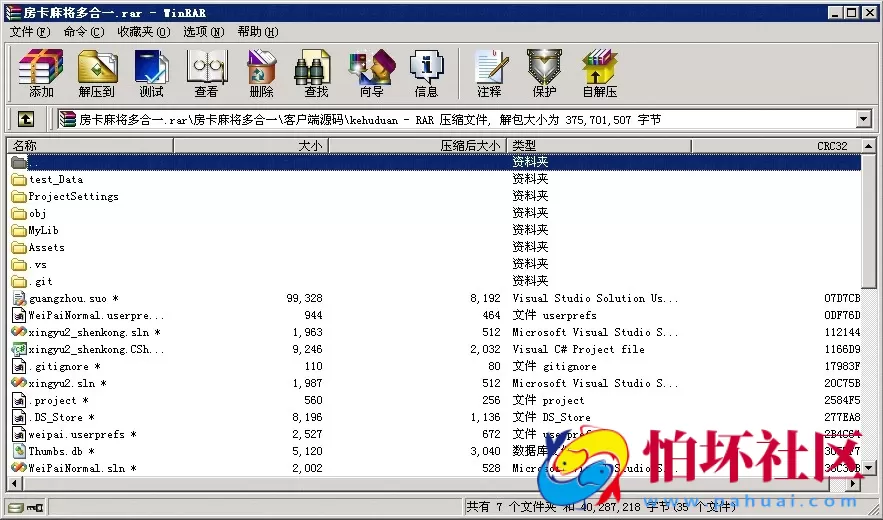883x520 pixels.
Task: Click the ProjectSettings folder icon
Action: pyautogui.click(x=19, y=197)
